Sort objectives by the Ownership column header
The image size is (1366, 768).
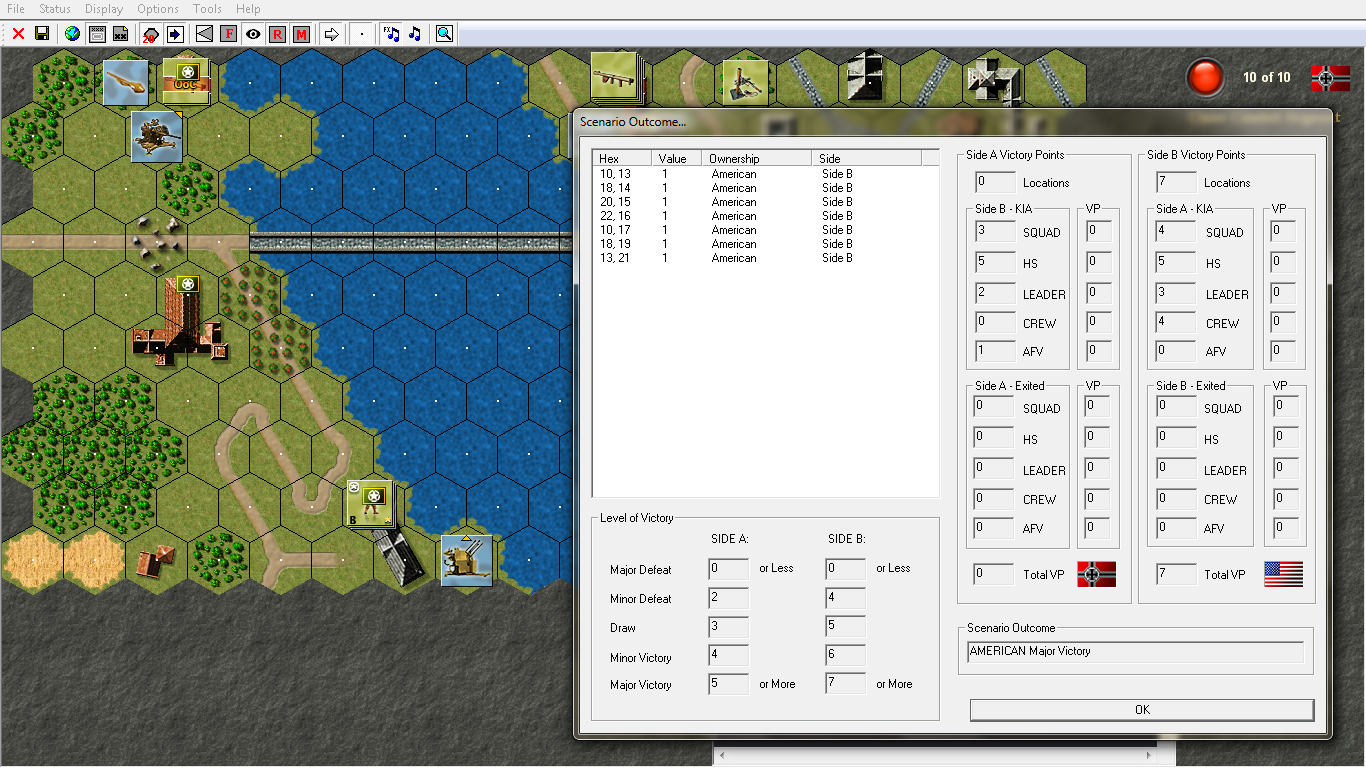click(757, 159)
